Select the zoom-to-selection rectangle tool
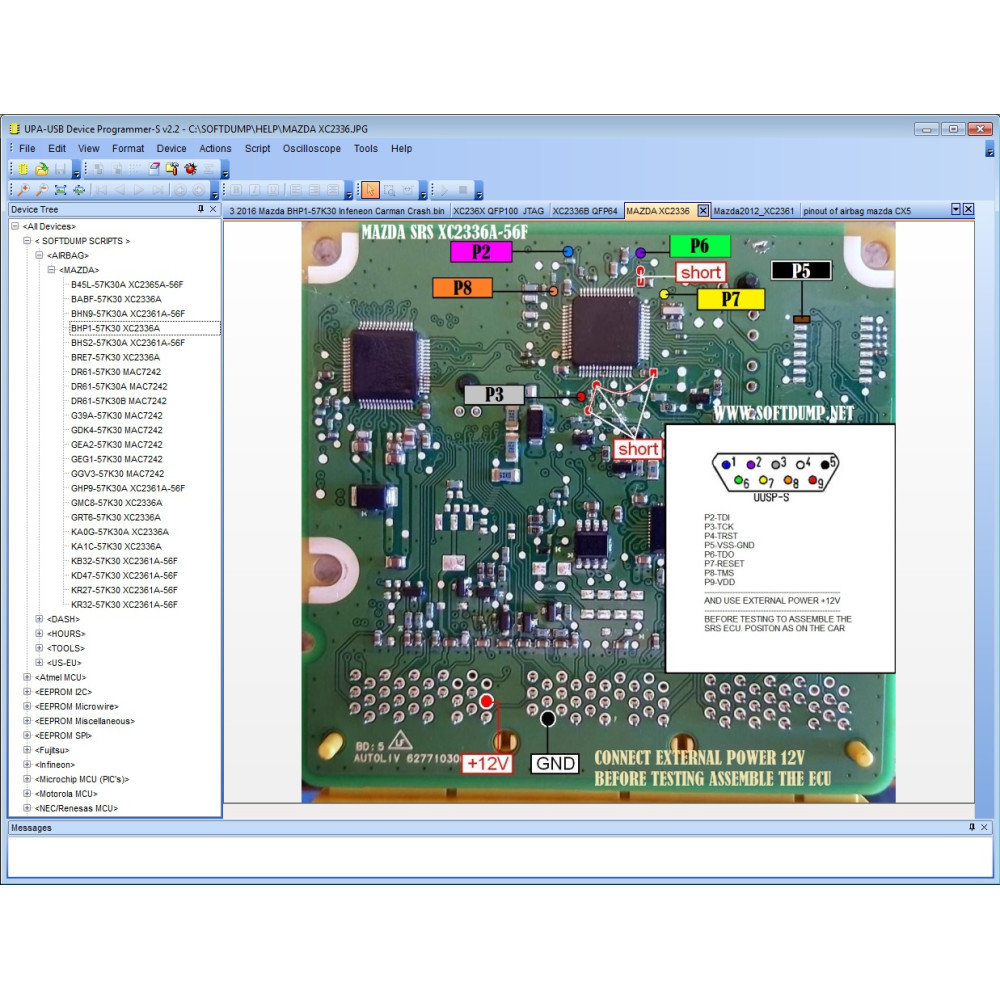The image size is (1000, 1000). click(x=389, y=190)
